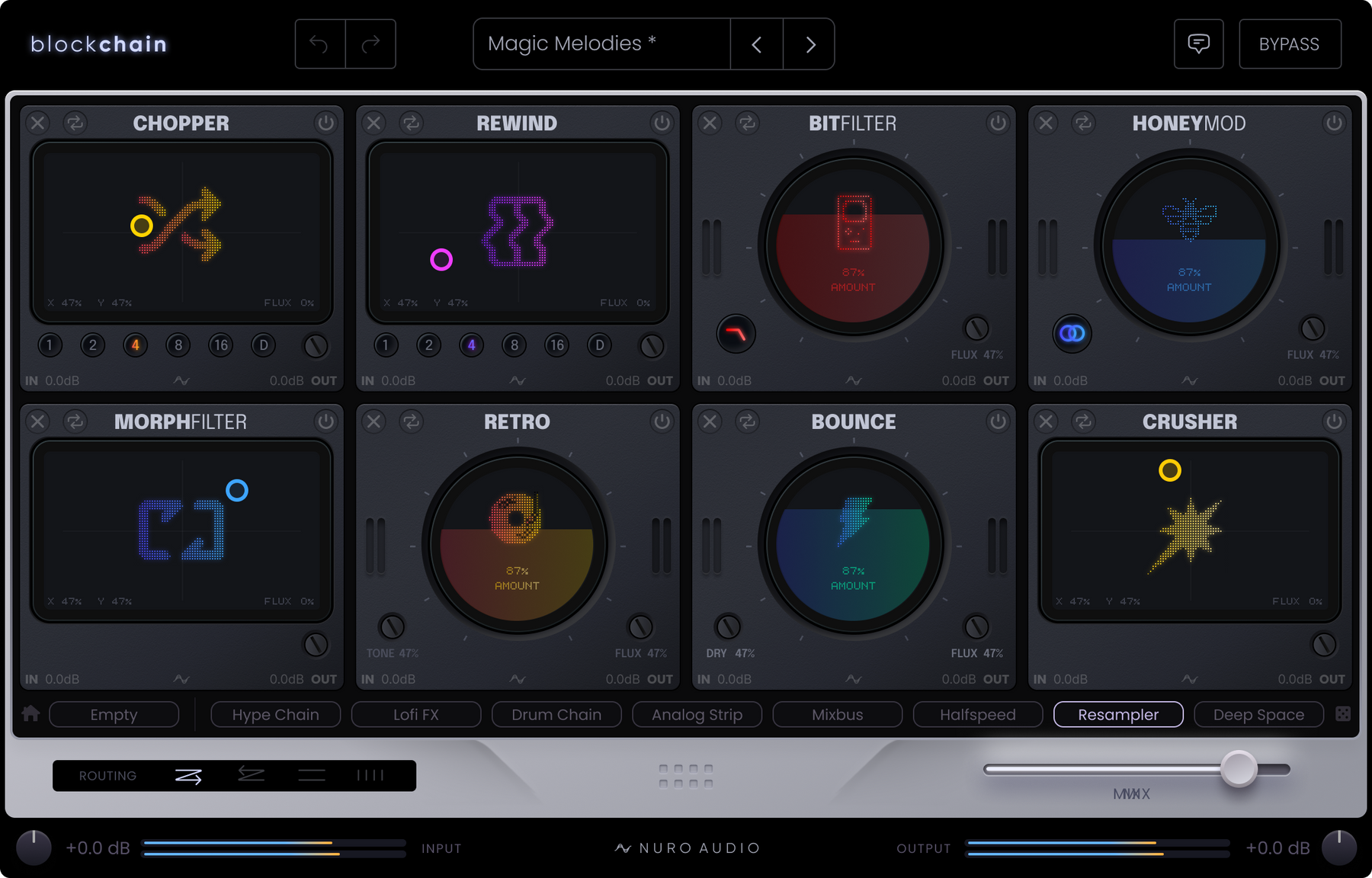This screenshot has height=878, width=1372.
Task: Swap the BOUNCE block effect
Action: pyautogui.click(x=747, y=421)
